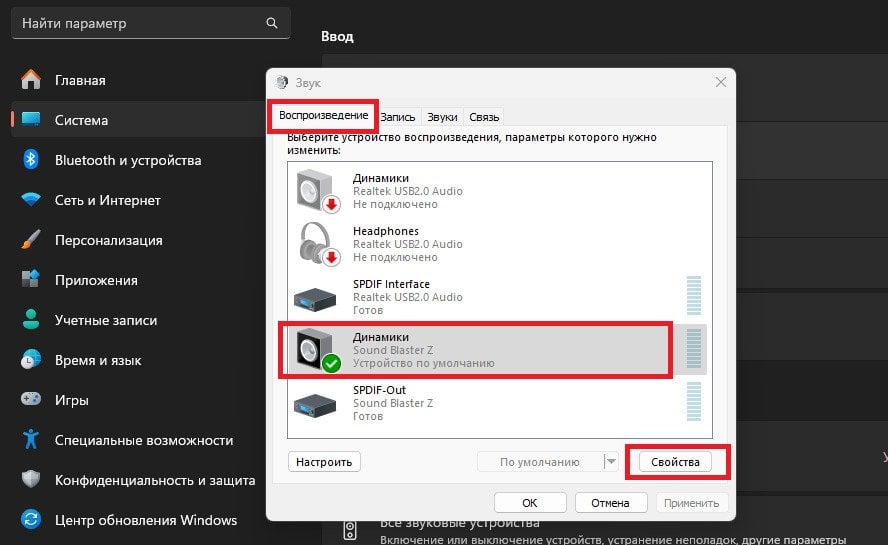Click the Bluetooth icon in Settings sidebar
Viewport: 888px width, 545px height.
31,160
